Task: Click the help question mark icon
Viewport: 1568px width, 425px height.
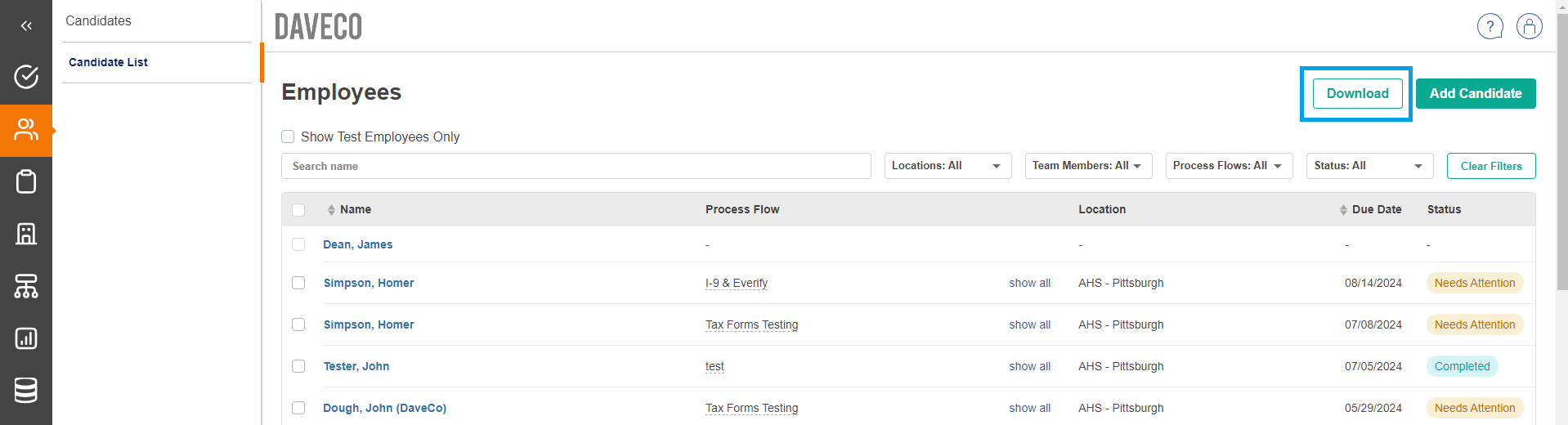Action: point(1490,27)
